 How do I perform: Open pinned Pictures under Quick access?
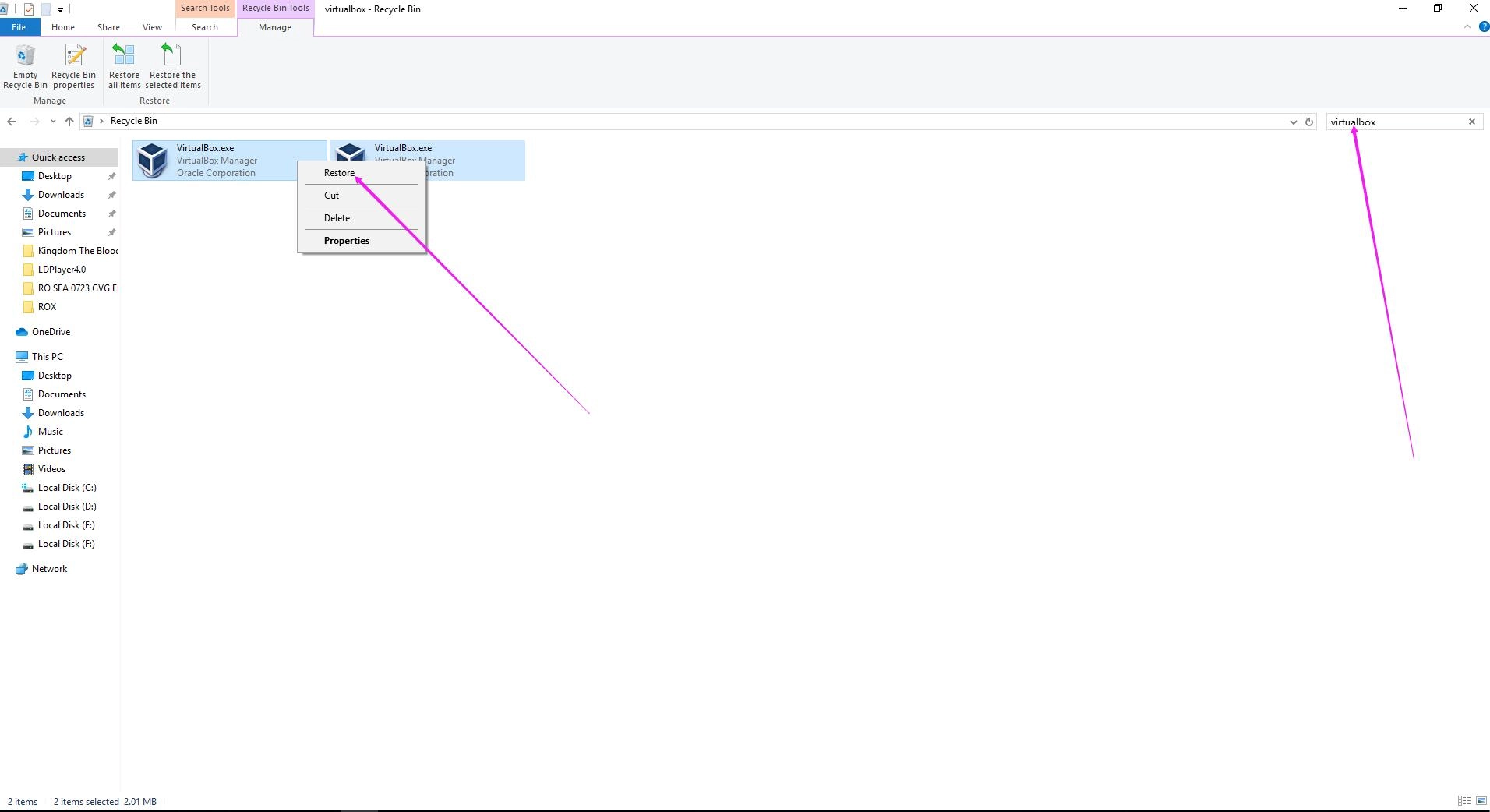[55, 232]
